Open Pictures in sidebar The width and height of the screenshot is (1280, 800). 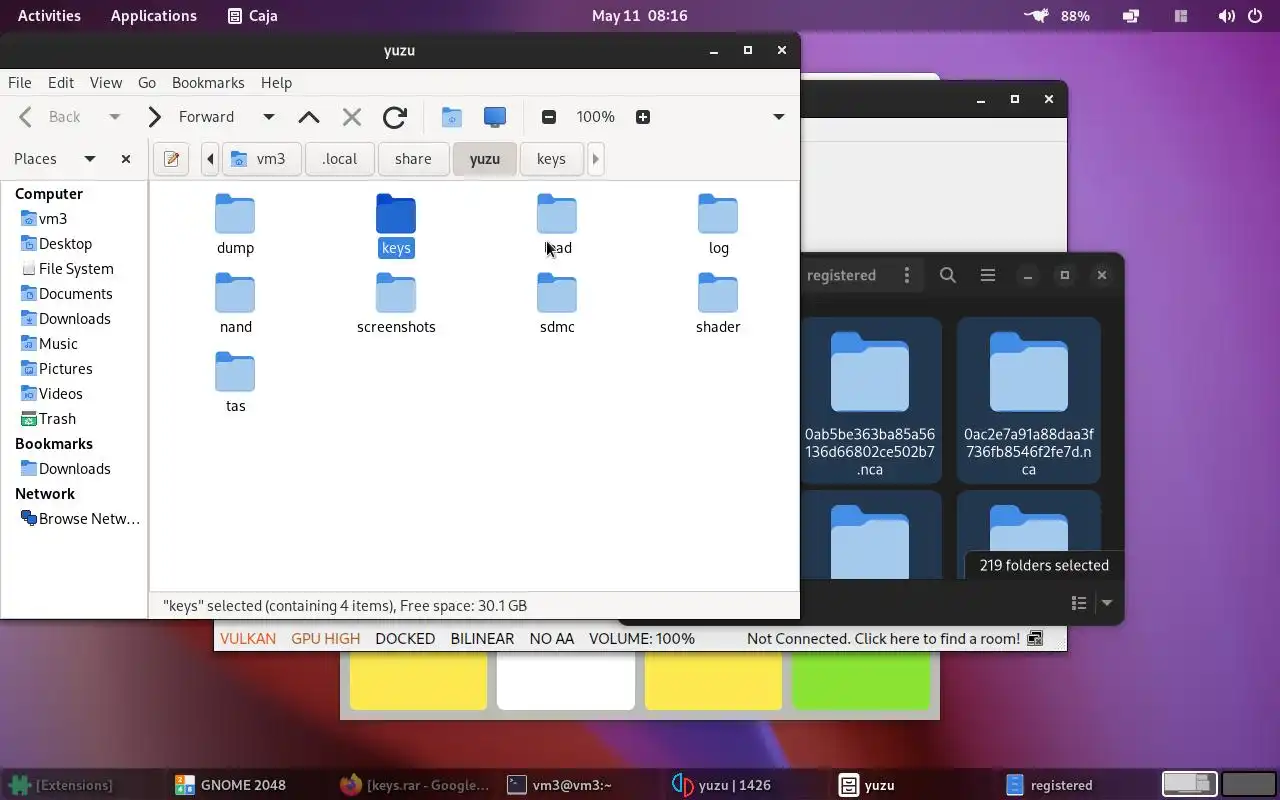pyautogui.click(x=65, y=369)
